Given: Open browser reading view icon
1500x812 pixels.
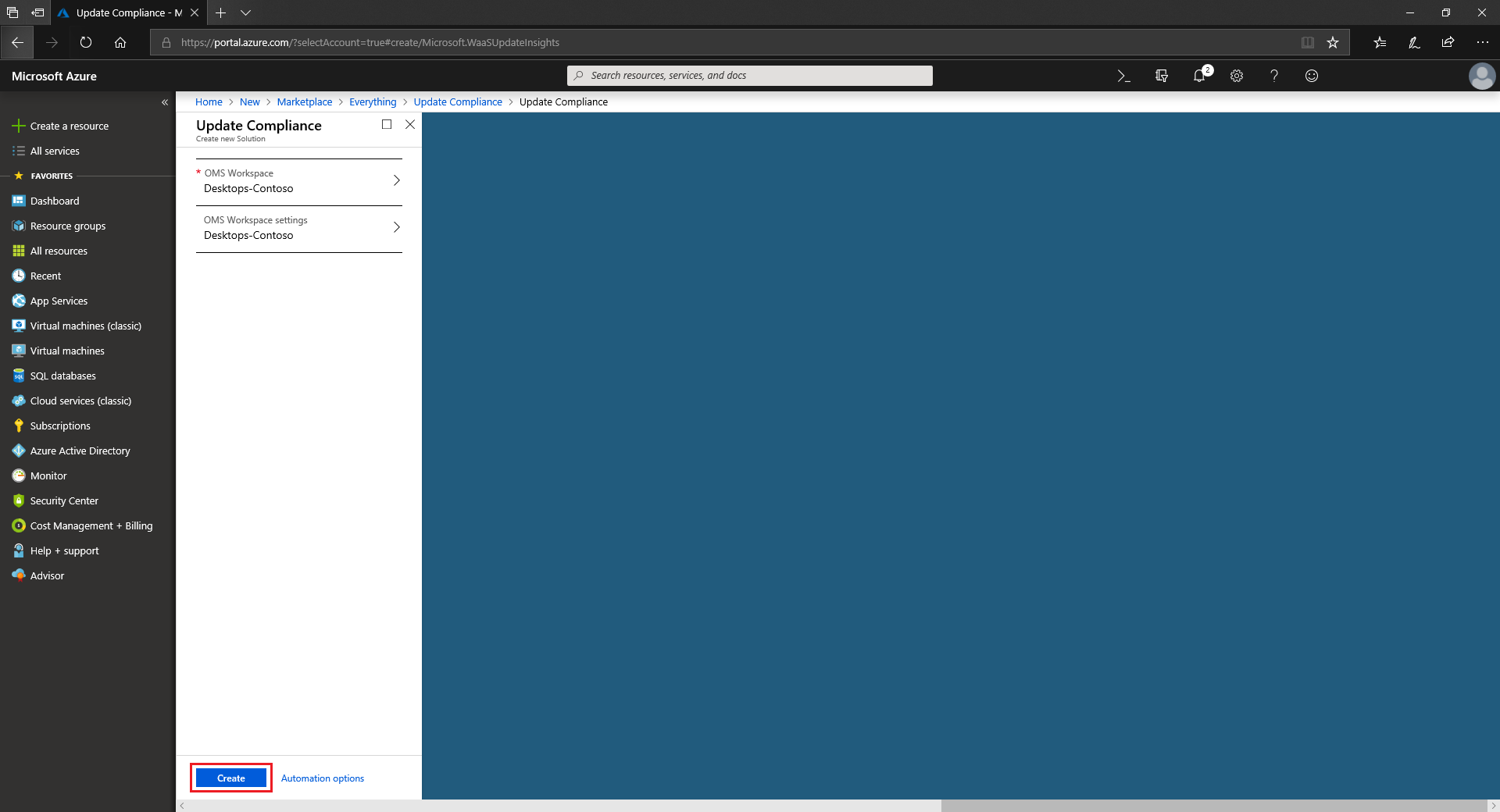Looking at the screenshot, I should (1308, 42).
